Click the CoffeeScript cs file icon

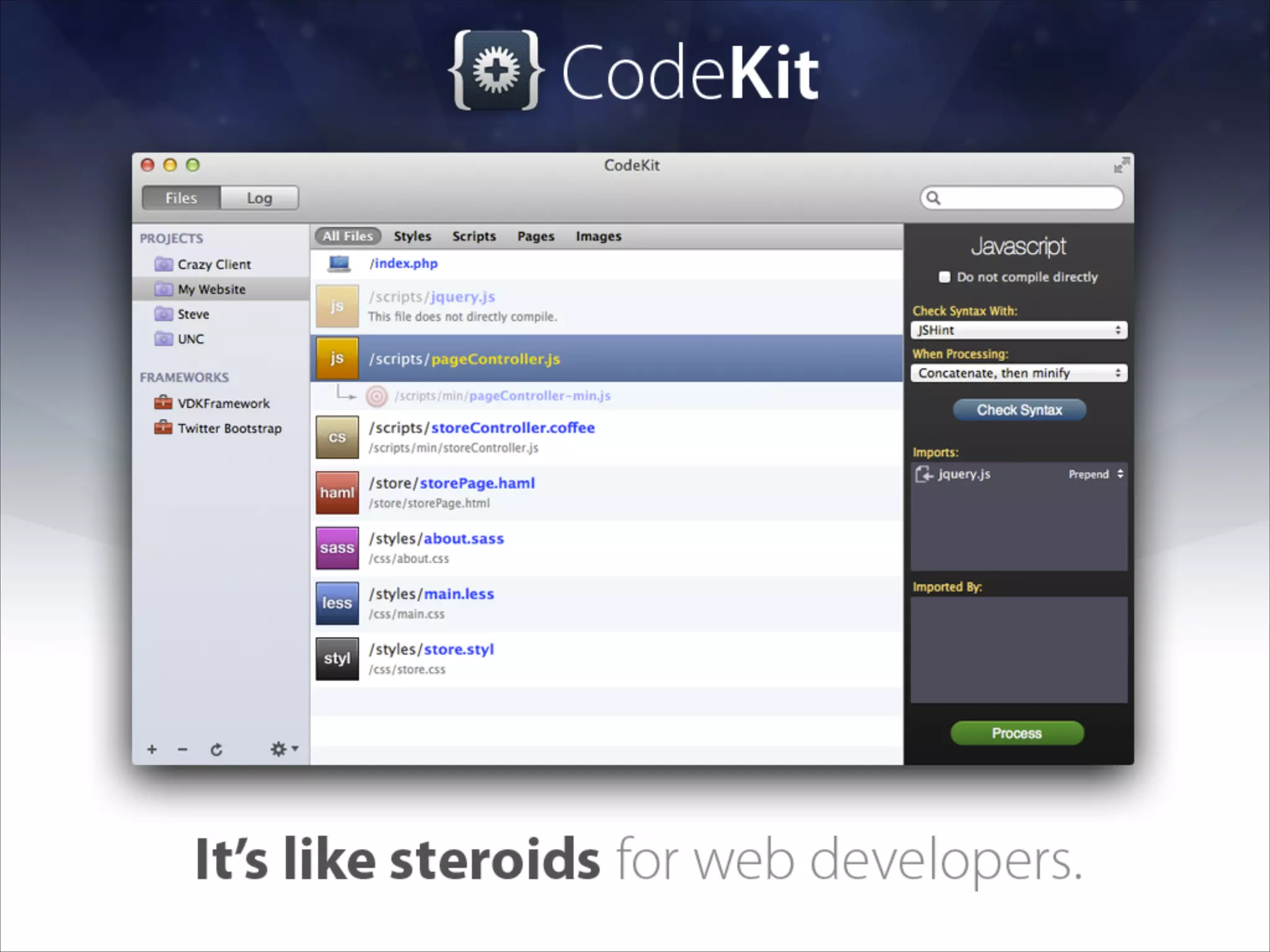click(x=337, y=437)
